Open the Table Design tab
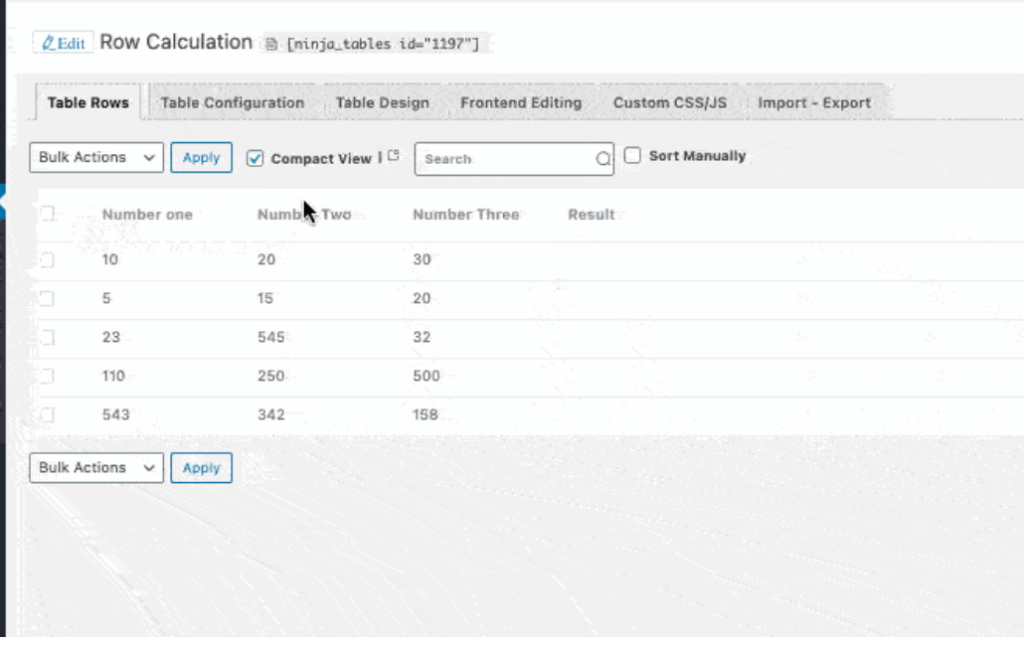The height and width of the screenshot is (646, 1024). pyautogui.click(x=383, y=103)
